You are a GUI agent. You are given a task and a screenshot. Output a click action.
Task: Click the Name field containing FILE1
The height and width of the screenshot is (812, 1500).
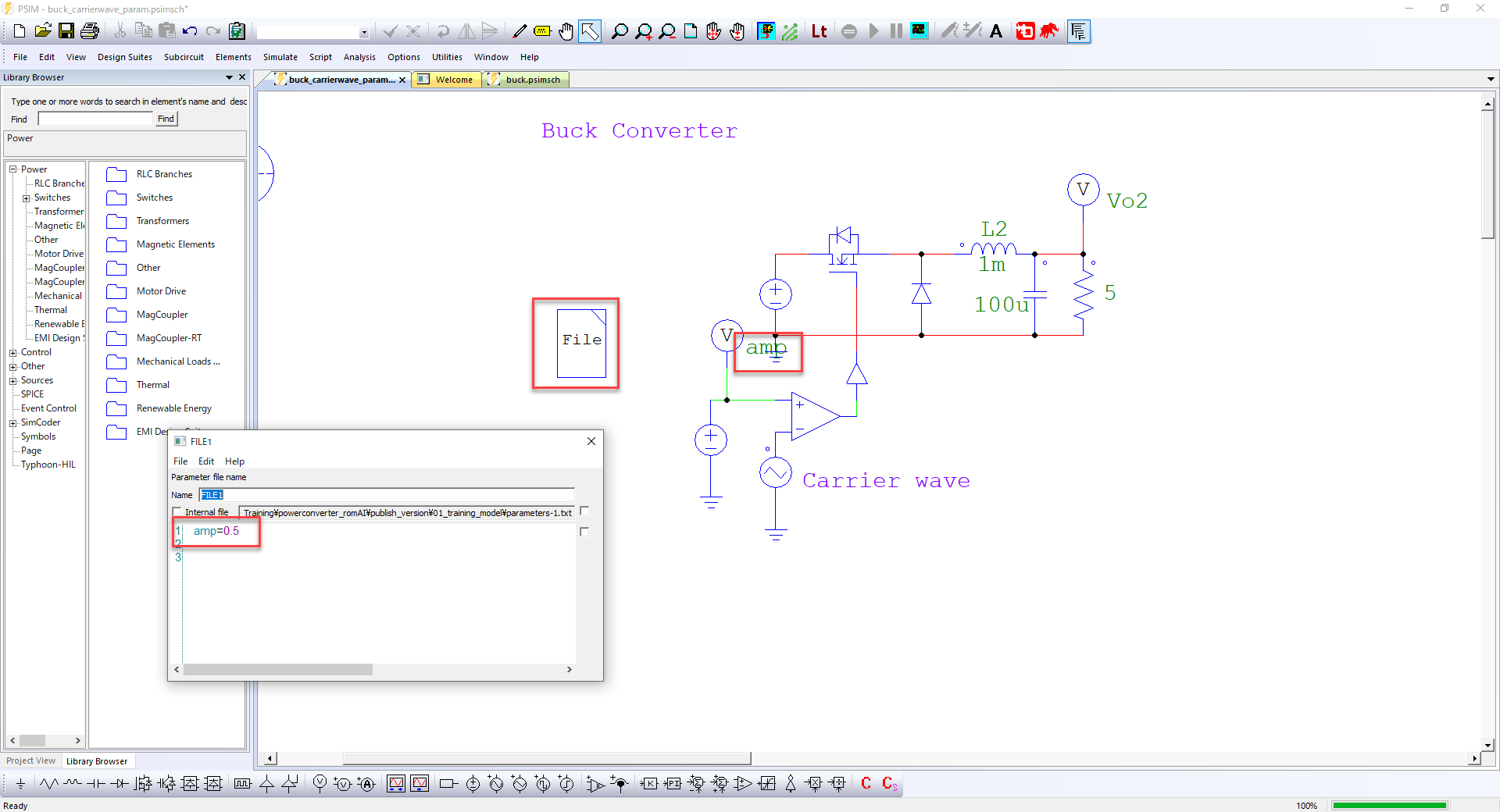coord(387,495)
